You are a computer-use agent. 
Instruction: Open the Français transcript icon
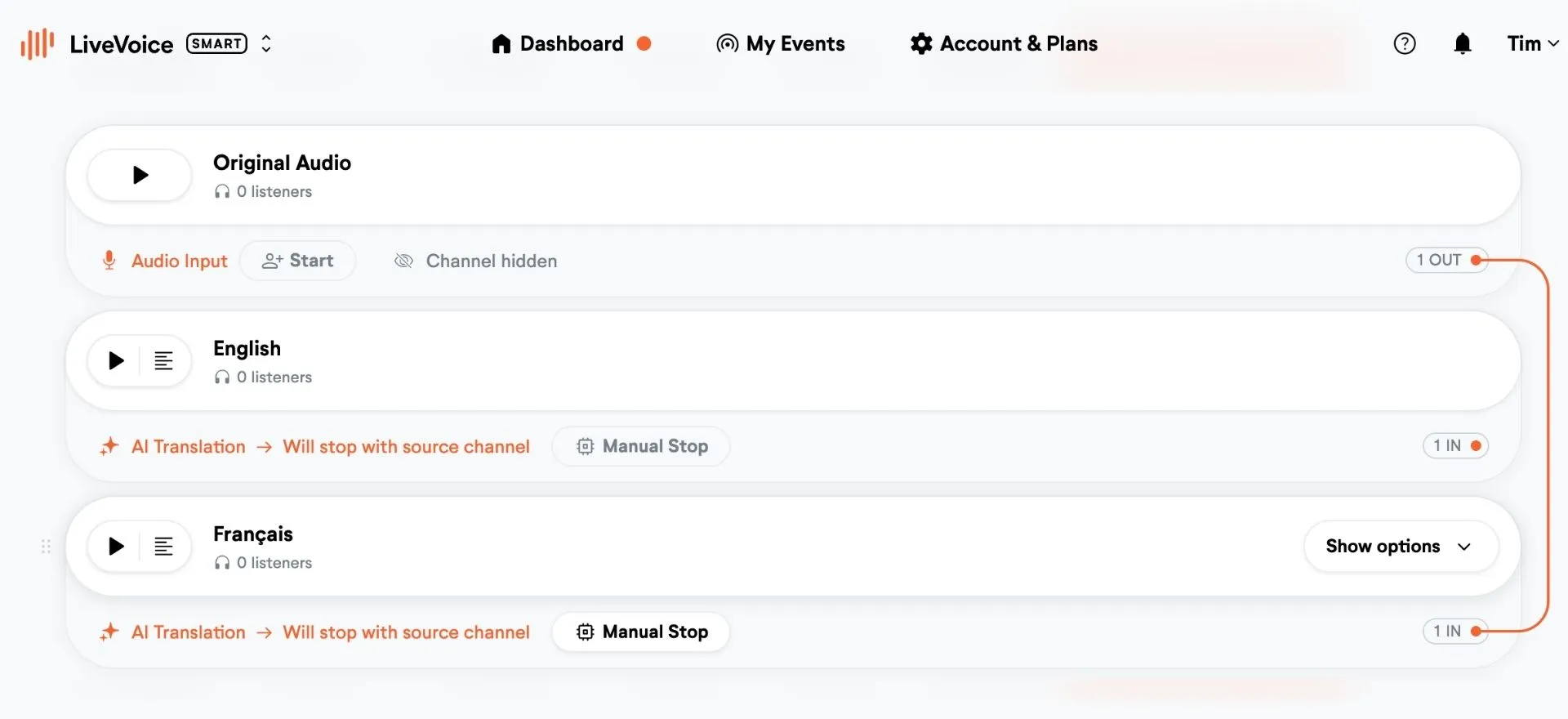pos(164,547)
